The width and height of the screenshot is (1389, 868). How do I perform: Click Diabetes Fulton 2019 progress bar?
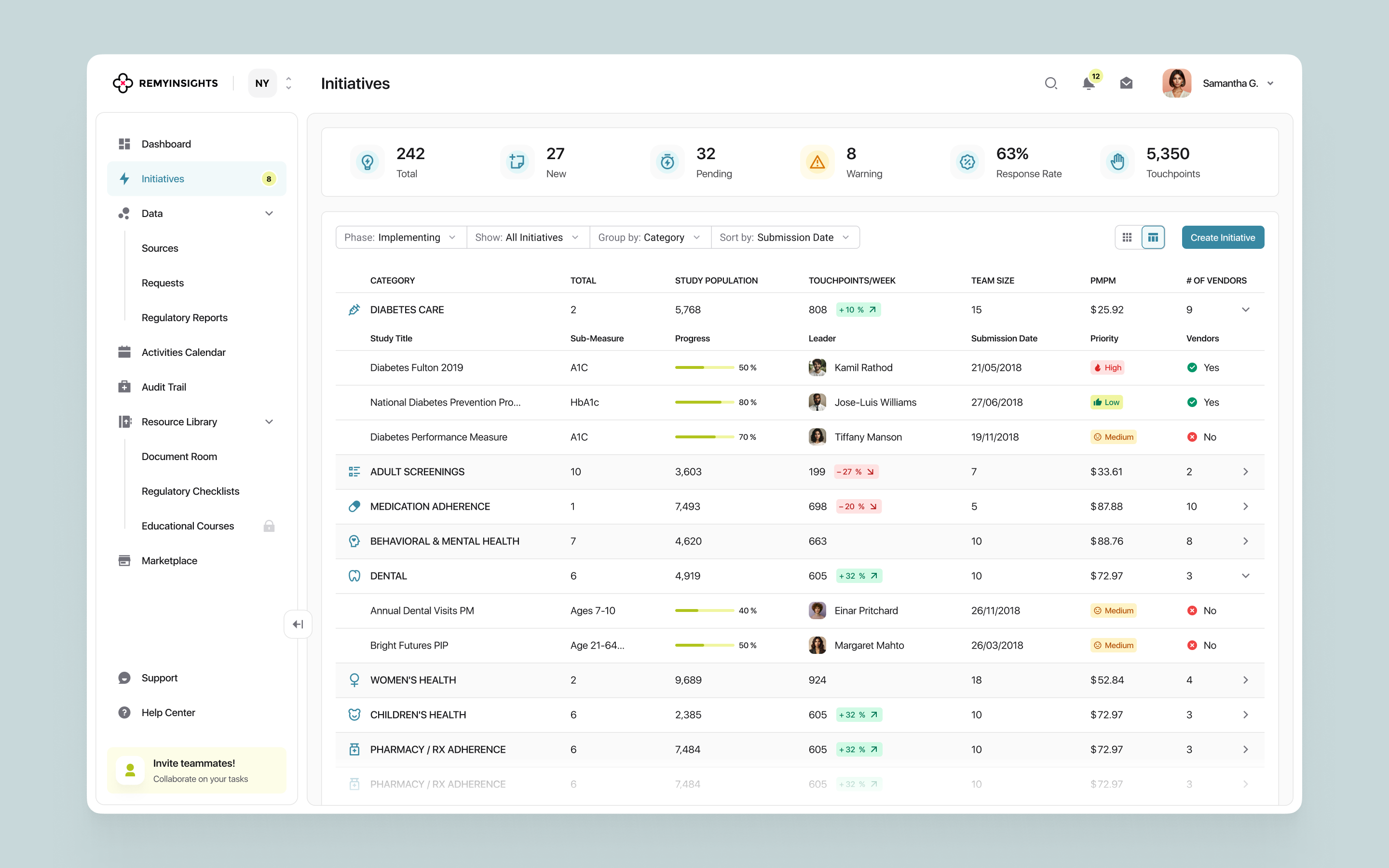(x=704, y=367)
